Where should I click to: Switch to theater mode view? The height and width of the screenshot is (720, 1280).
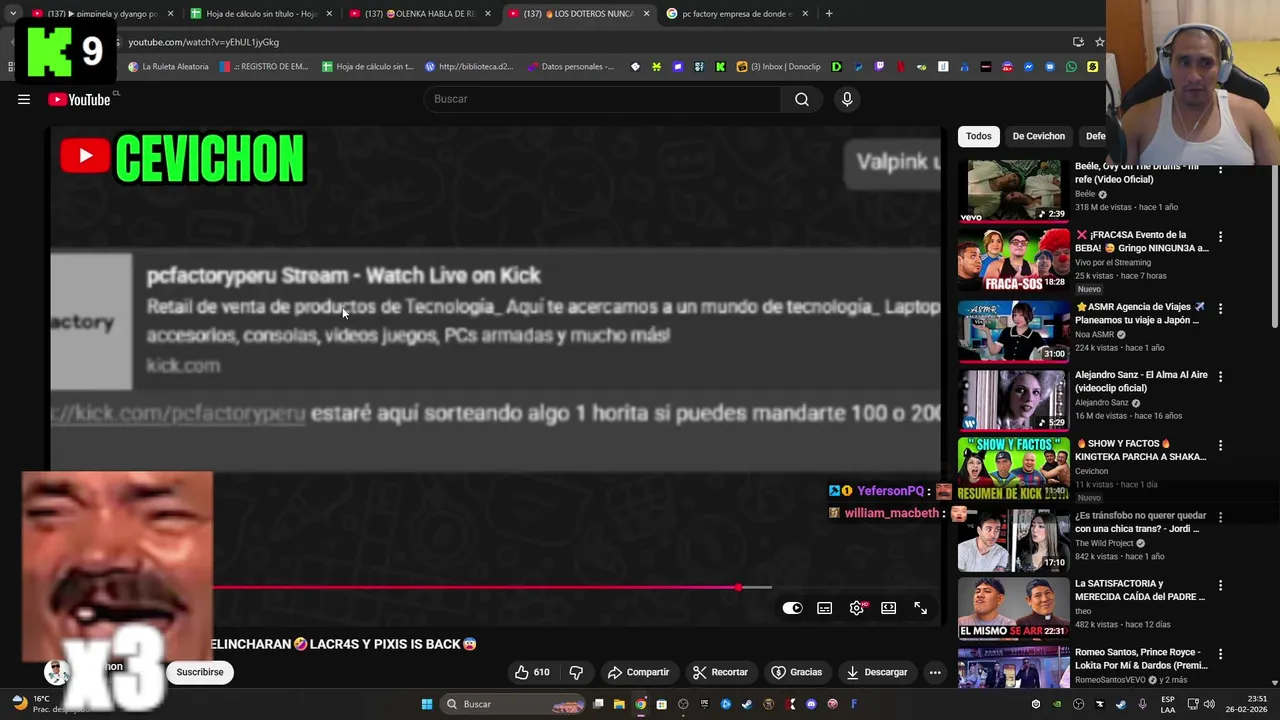pyautogui.click(x=888, y=608)
